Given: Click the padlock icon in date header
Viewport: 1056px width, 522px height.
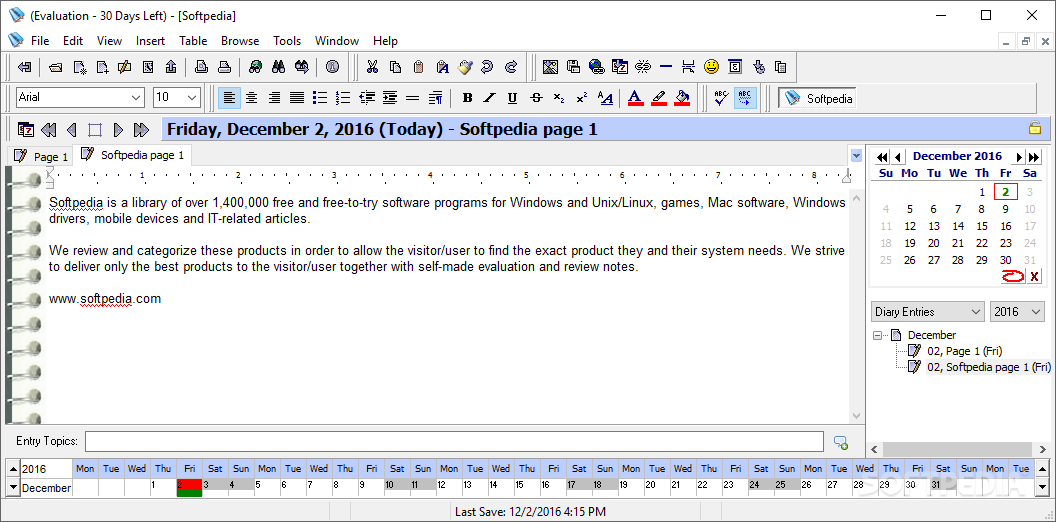Looking at the screenshot, I should point(1035,128).
